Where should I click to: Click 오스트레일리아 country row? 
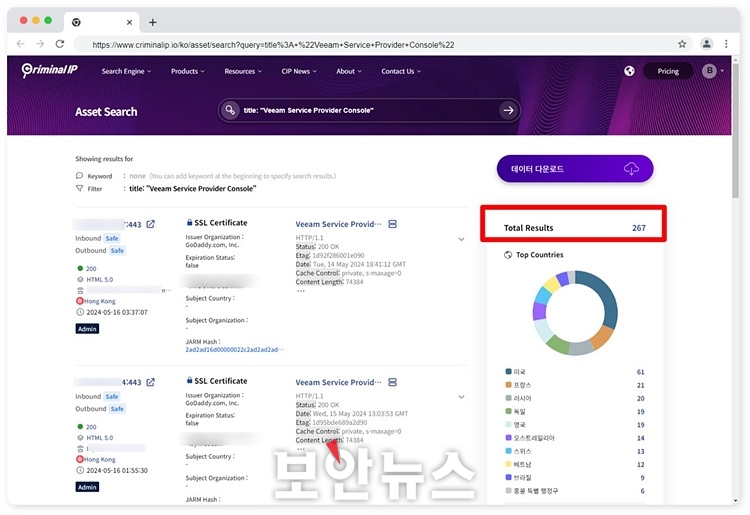(x=575, y=438)
